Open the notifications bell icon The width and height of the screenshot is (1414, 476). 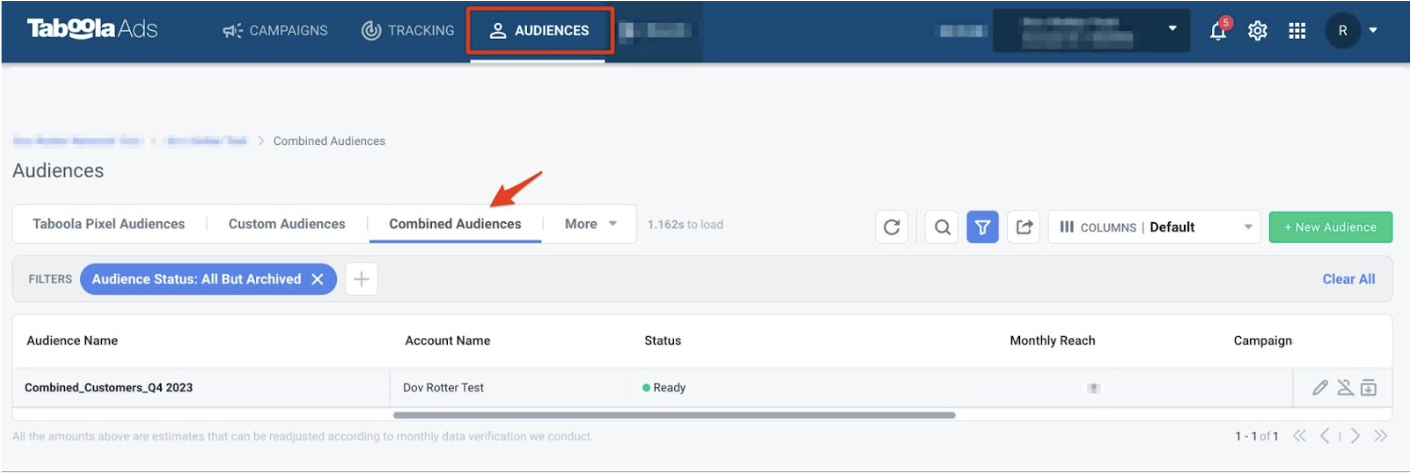[1218, 30]
